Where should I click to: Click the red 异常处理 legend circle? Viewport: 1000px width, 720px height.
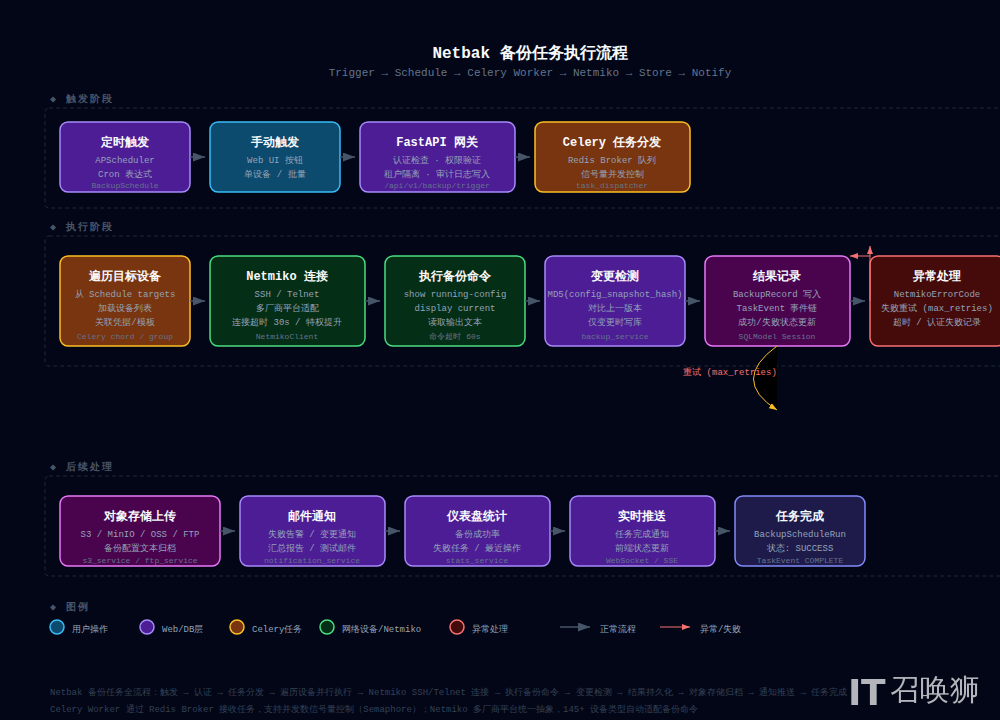[x=457, y=628]
